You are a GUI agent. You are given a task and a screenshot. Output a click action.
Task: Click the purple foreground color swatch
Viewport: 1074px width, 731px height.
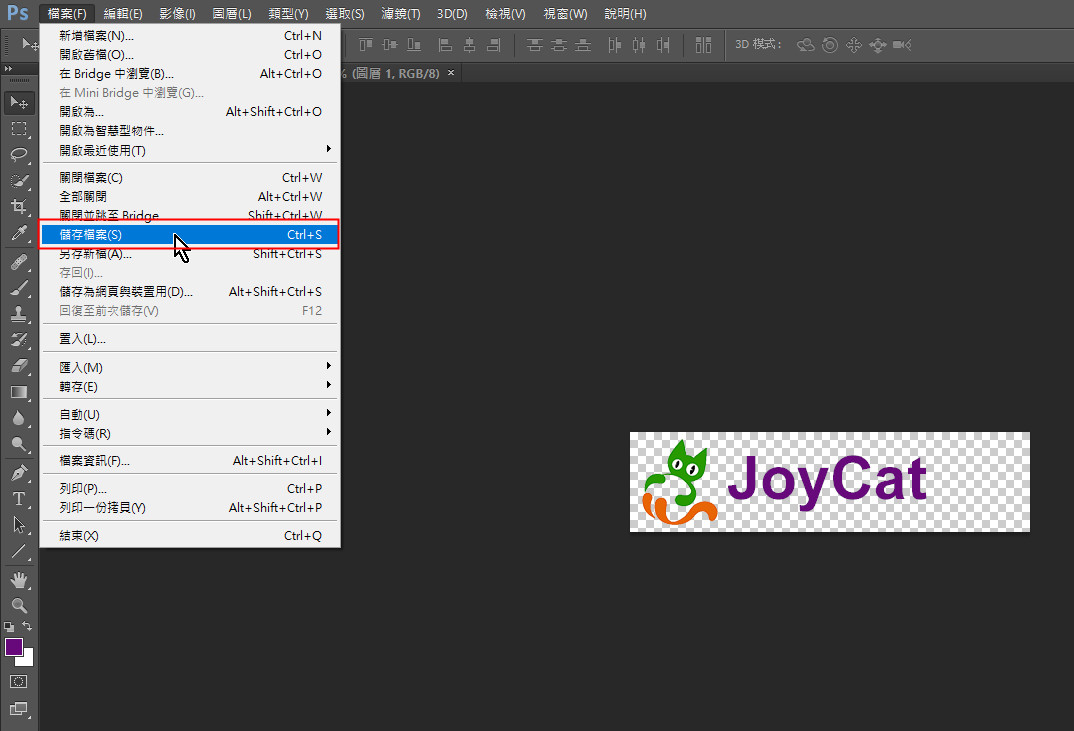[x=14, y=647]
